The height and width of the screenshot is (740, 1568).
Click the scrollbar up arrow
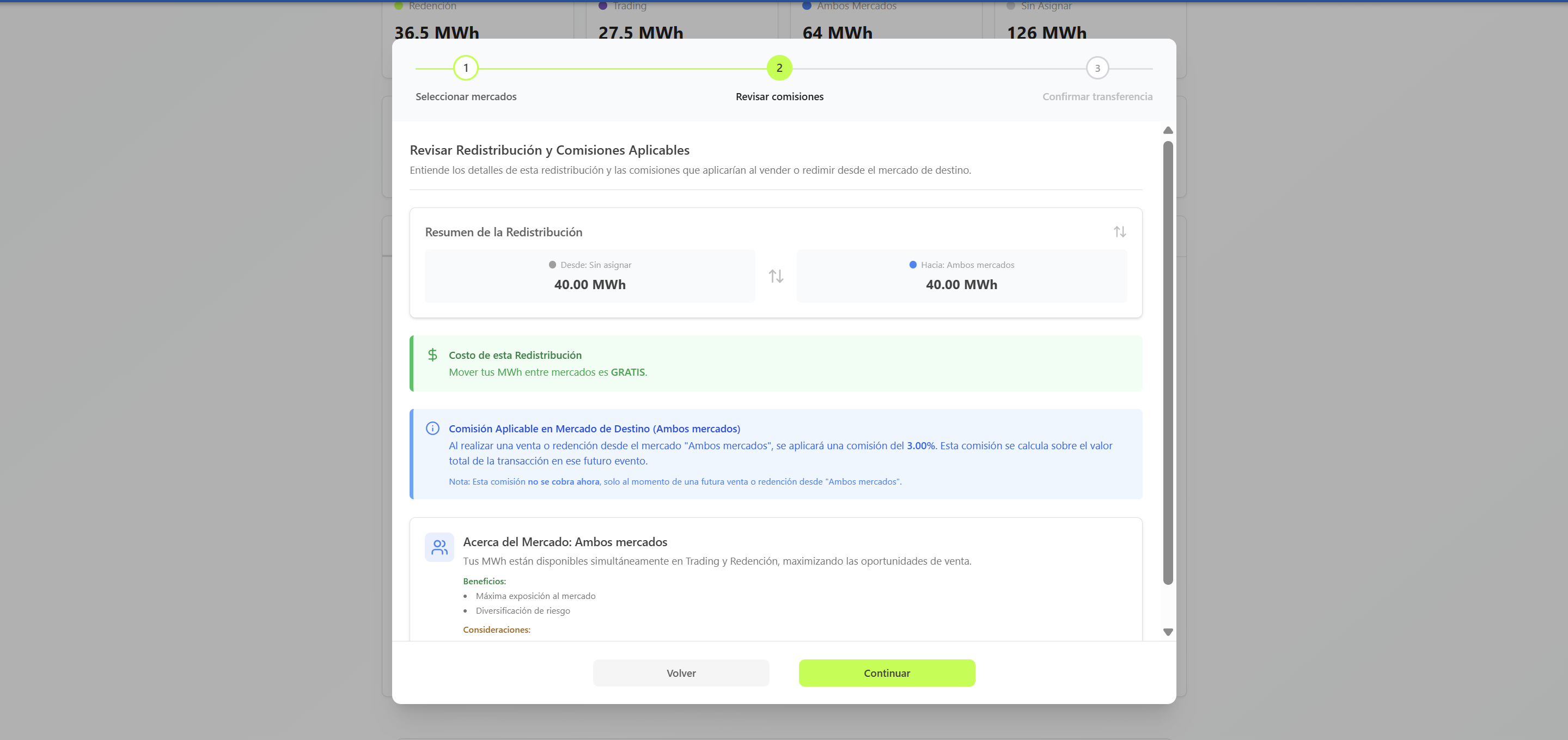click(x=1168, y=130)
